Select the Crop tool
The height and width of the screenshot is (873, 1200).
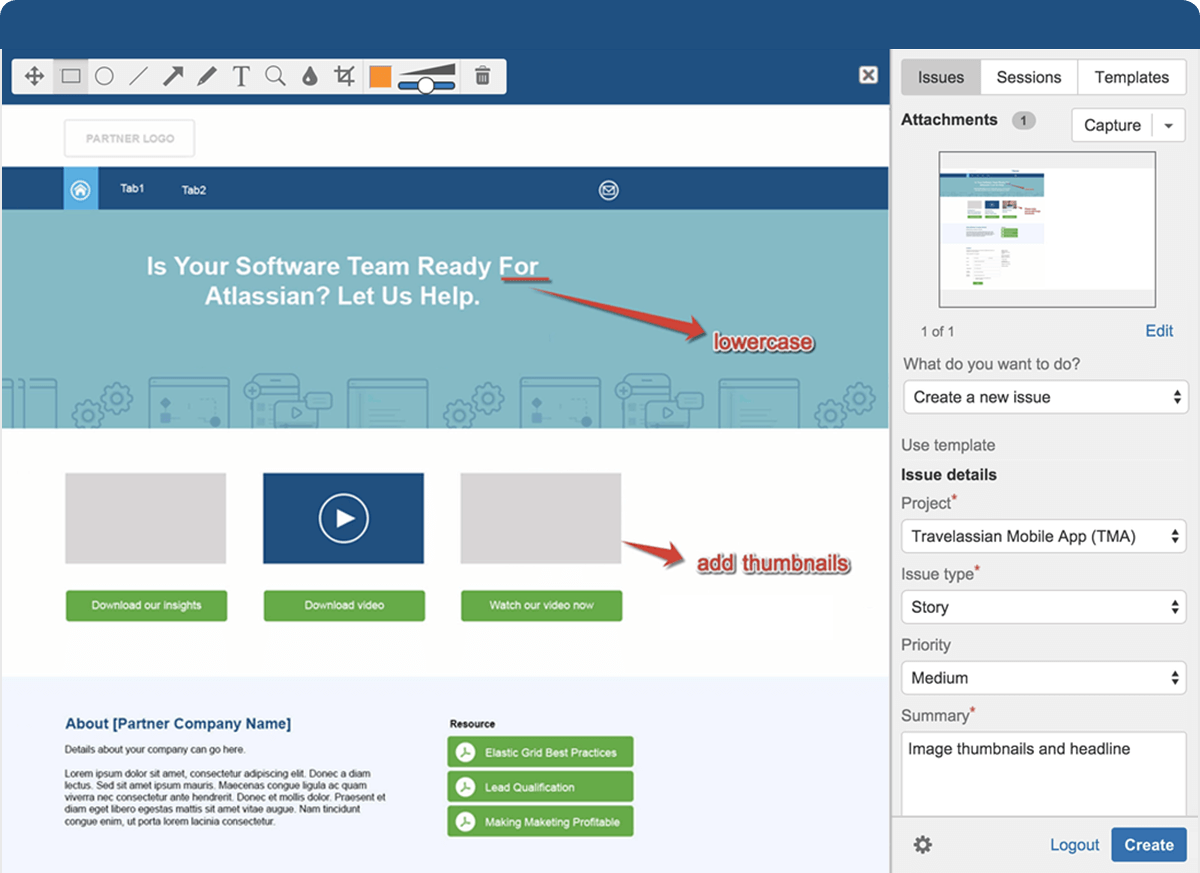tap(344, 75)
